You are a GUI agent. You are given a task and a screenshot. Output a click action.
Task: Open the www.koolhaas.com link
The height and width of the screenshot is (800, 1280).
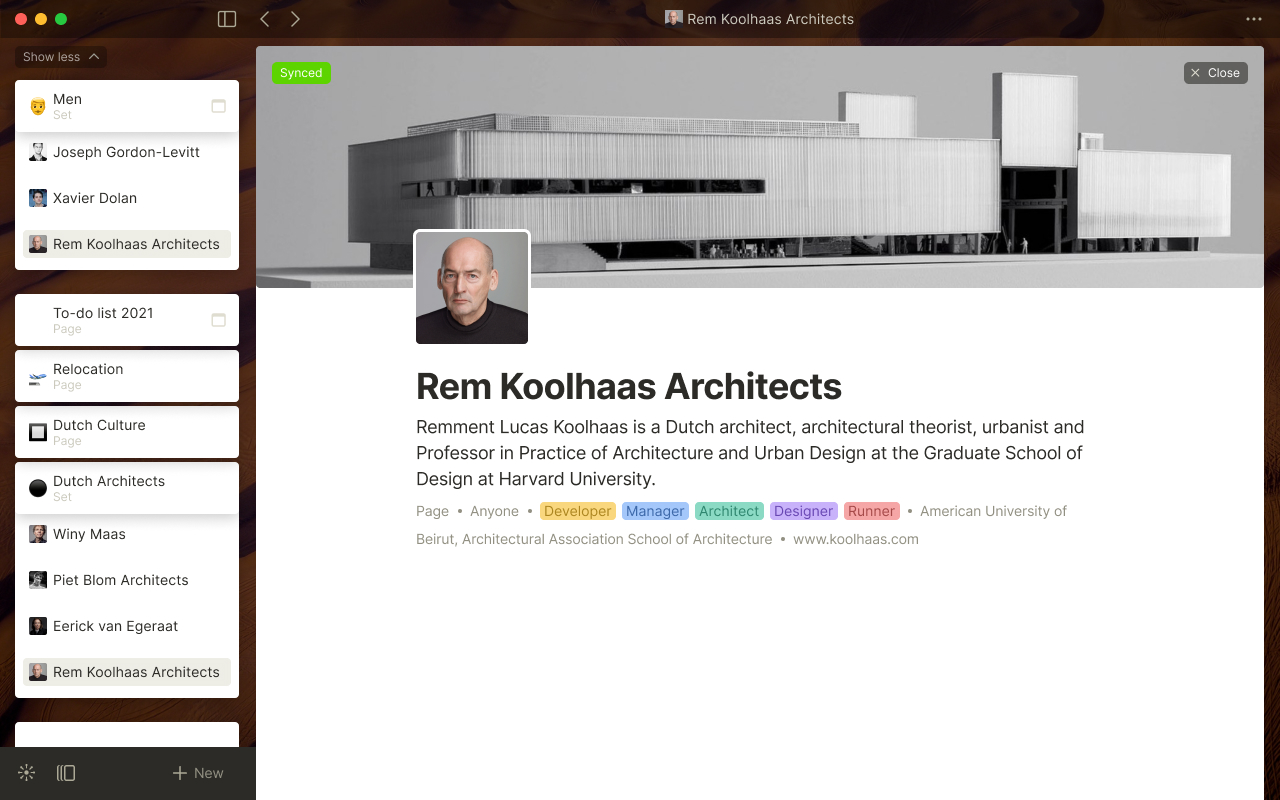click(x=856, y=539)
